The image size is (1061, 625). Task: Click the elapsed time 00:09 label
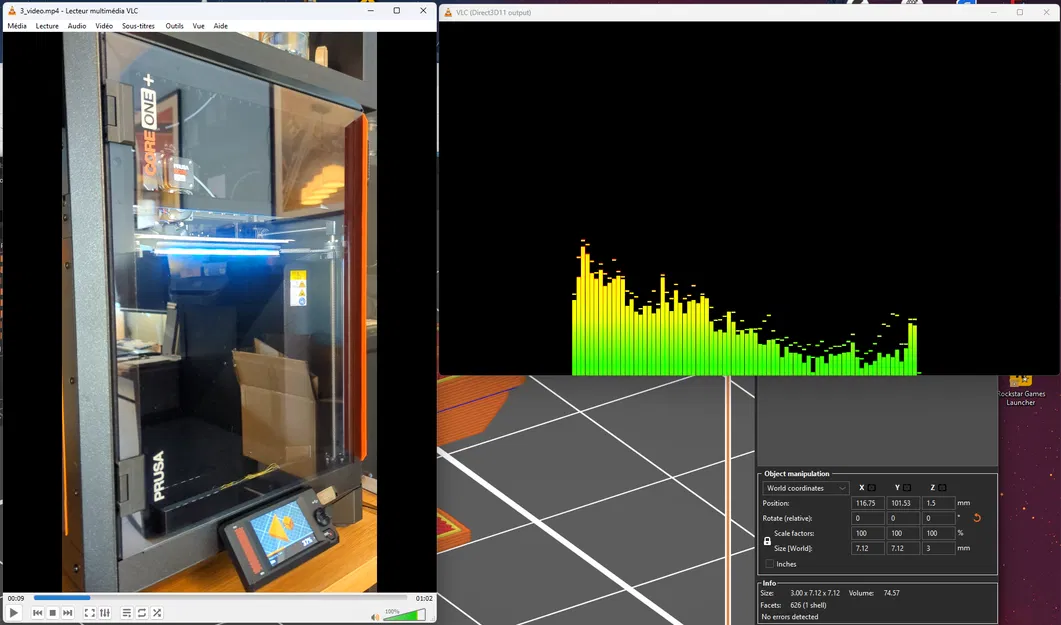(16, 598)
